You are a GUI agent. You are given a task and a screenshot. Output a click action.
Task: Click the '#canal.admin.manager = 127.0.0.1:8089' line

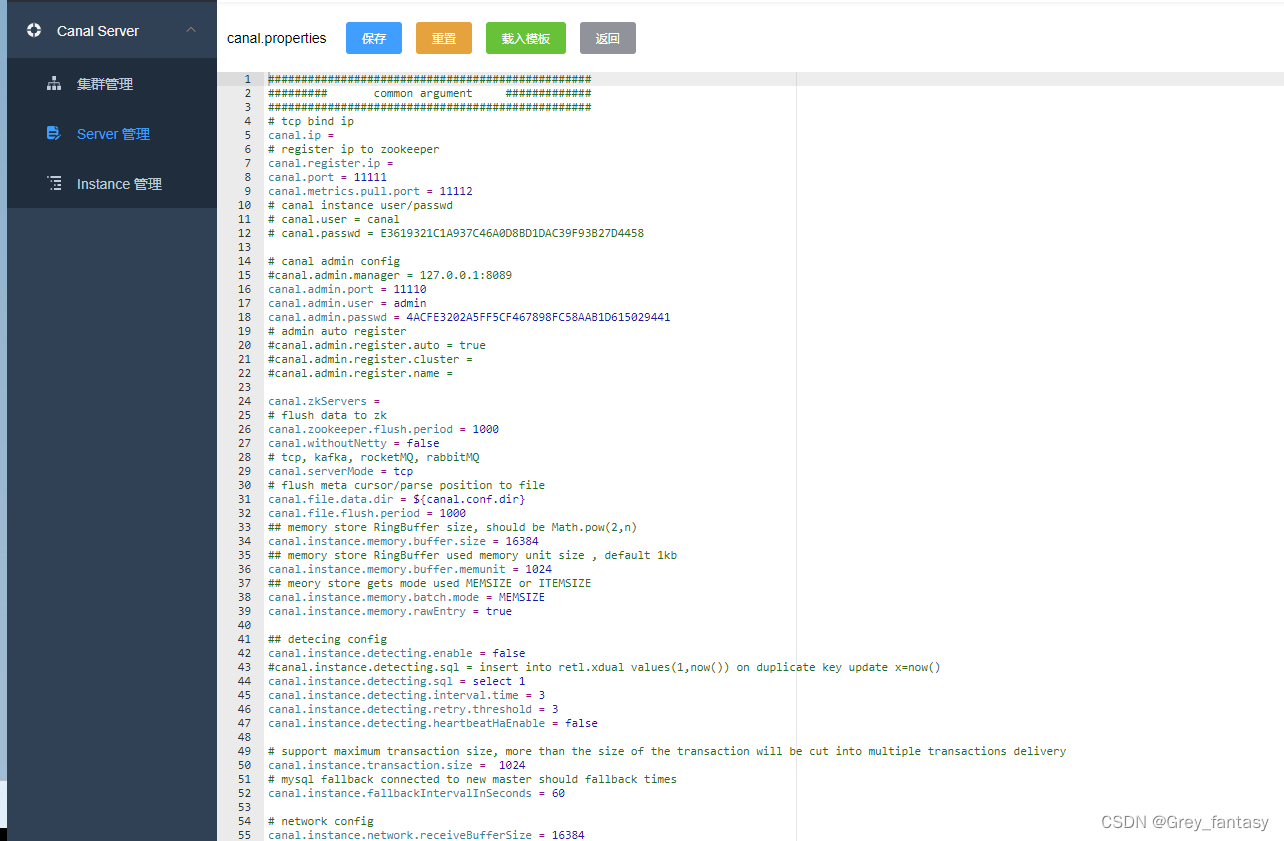(390, 275)
